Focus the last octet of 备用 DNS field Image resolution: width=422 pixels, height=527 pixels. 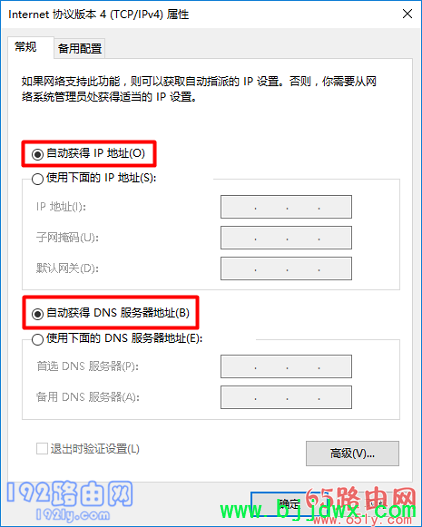334,397
